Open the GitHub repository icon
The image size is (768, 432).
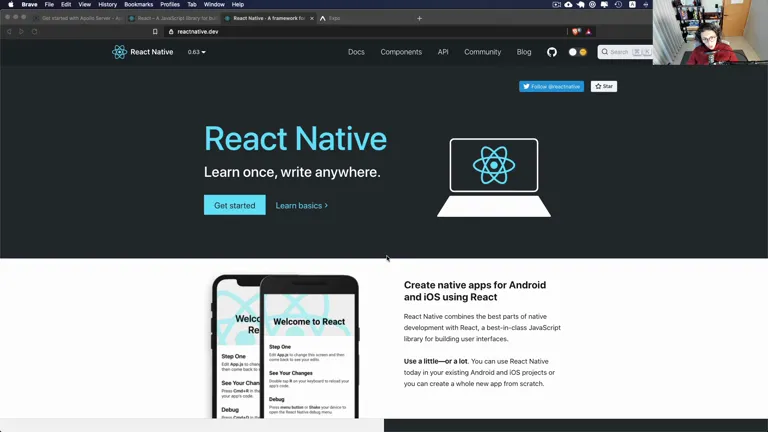[x=552, y=52]
